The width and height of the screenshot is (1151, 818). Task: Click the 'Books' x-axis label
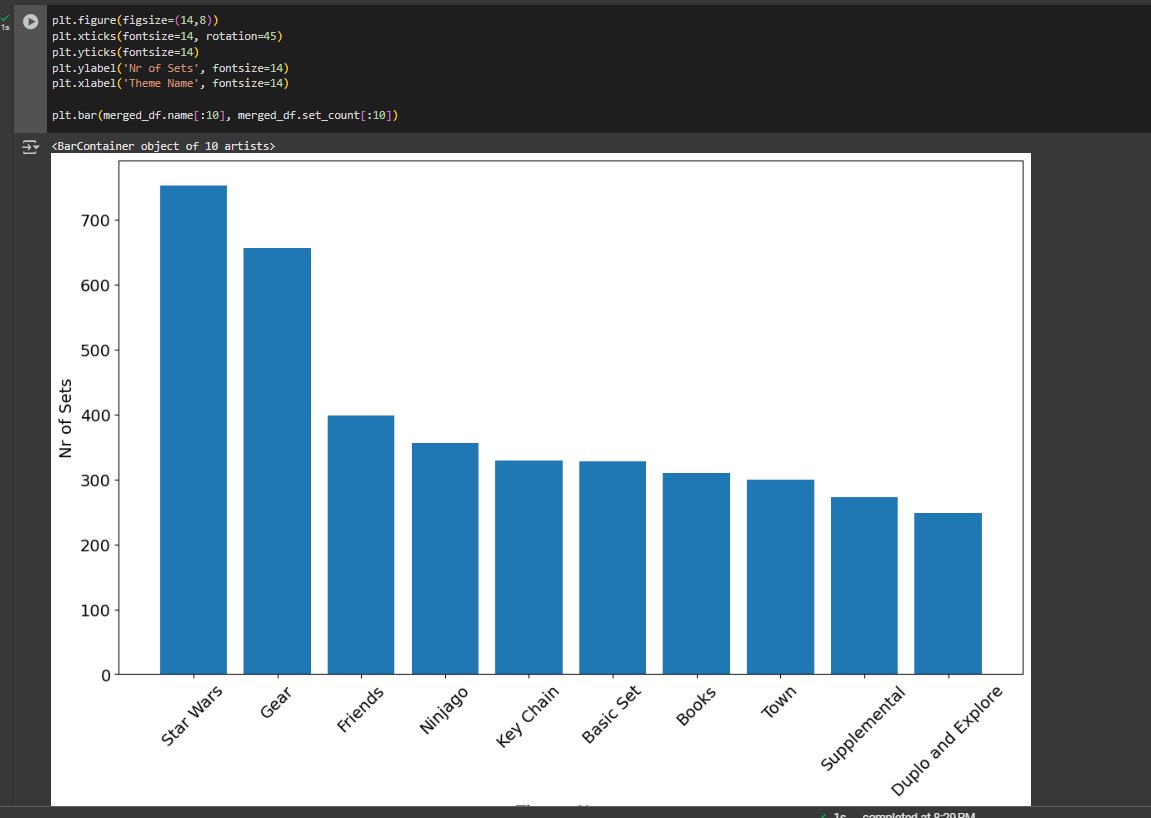click(695, 706)
